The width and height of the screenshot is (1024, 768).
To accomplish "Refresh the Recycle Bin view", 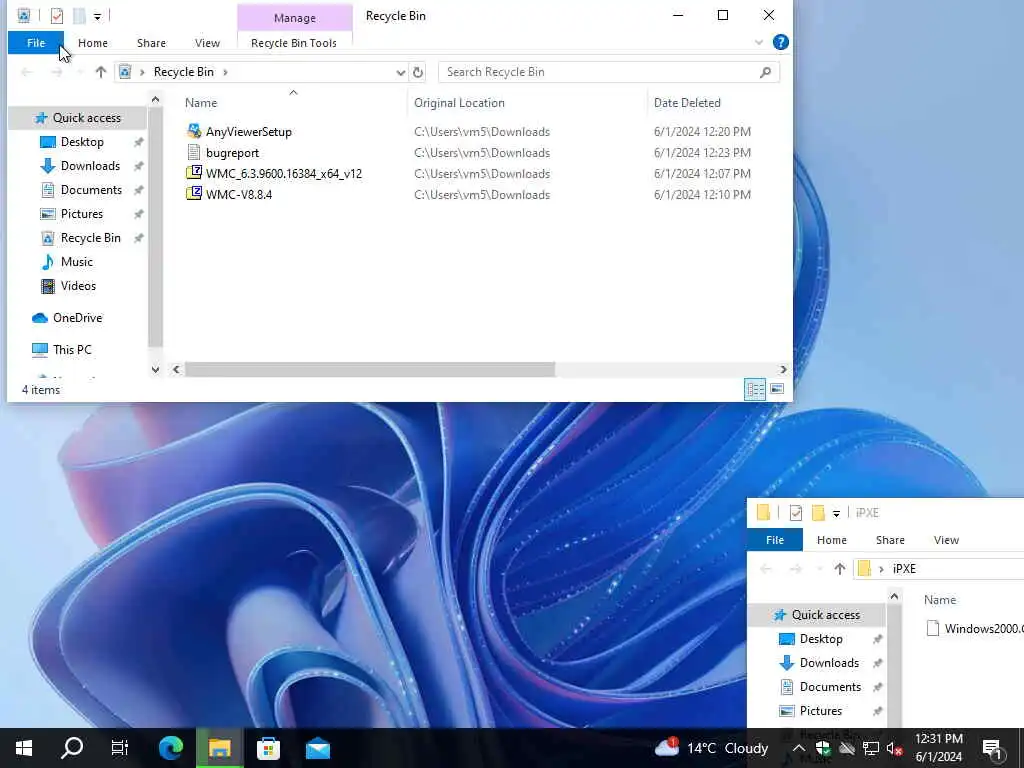I will 418,72.
